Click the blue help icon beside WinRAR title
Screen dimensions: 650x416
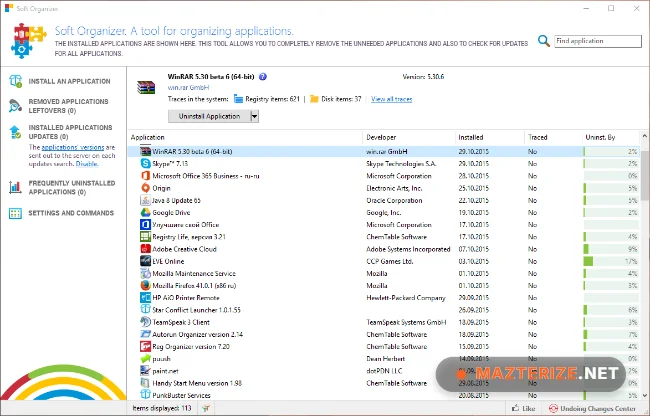(263, 77)
